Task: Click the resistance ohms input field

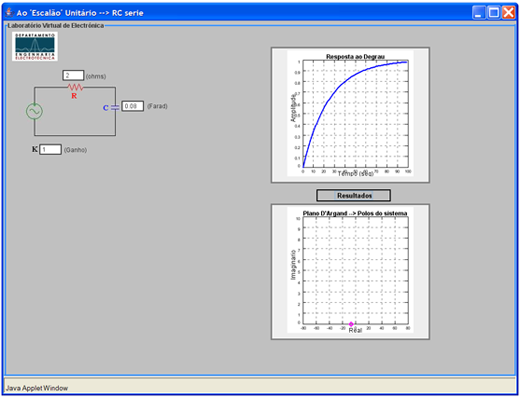Action: pos(73,75)
